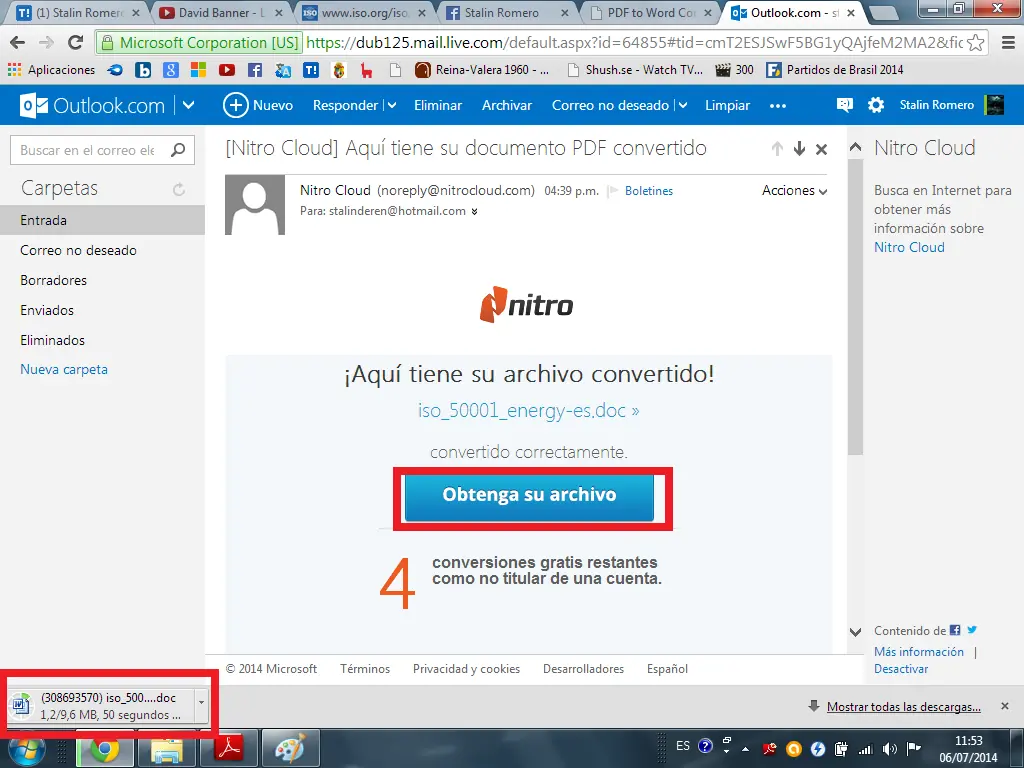The width and height of the screenshot is (1024, 768).
Task: Open Chrome menu hamburger icon
Action: click(x=1008, y=43)
